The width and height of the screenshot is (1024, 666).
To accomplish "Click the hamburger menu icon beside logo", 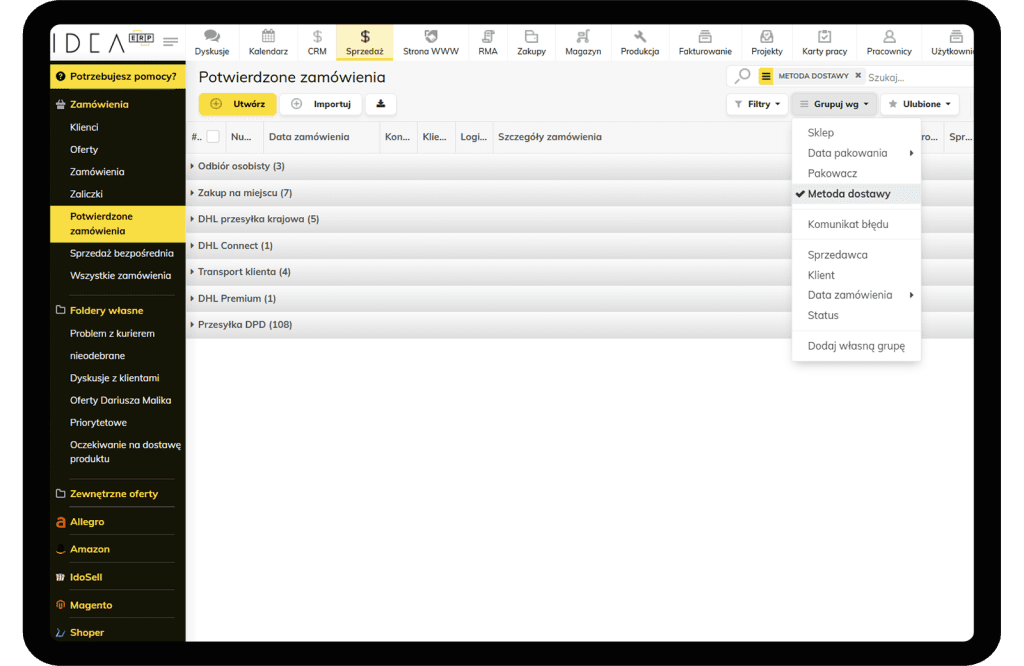I will tap(171, 42).
